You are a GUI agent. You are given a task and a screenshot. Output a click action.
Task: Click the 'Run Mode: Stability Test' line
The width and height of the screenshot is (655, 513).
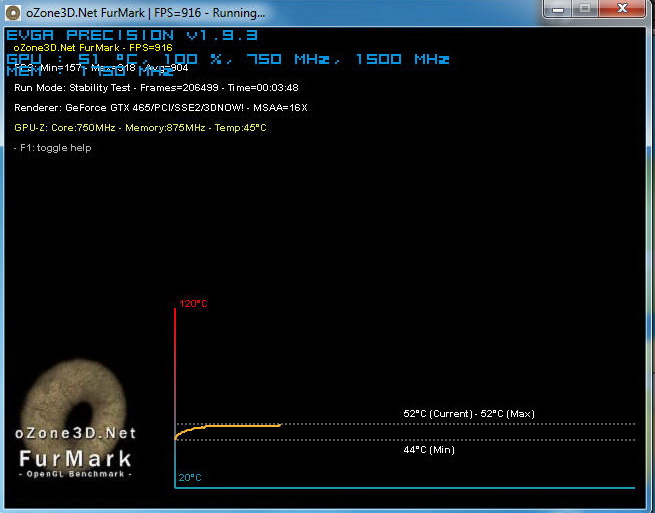click(156, 88)
